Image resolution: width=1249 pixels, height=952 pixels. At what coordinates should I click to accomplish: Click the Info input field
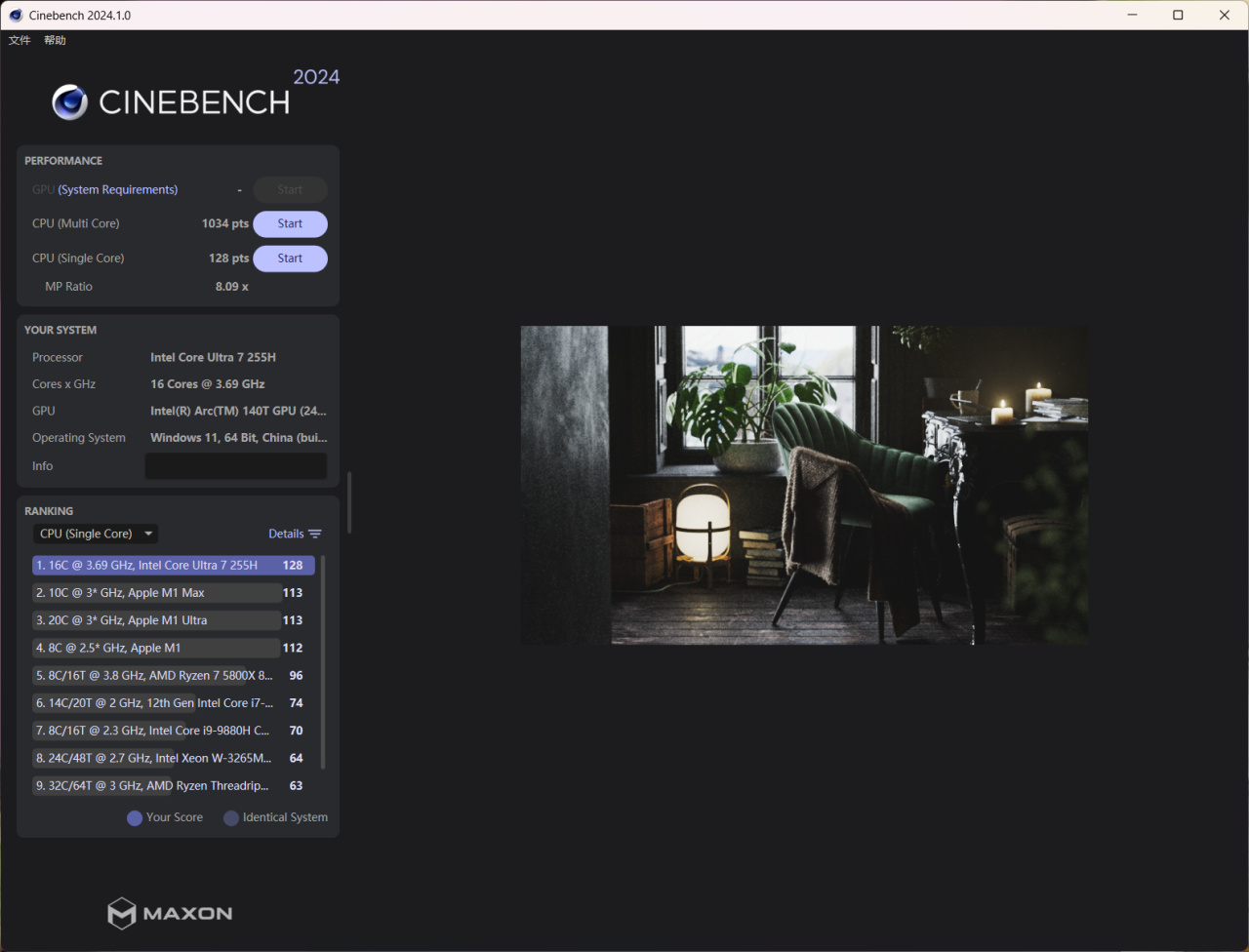click(236, 466)
